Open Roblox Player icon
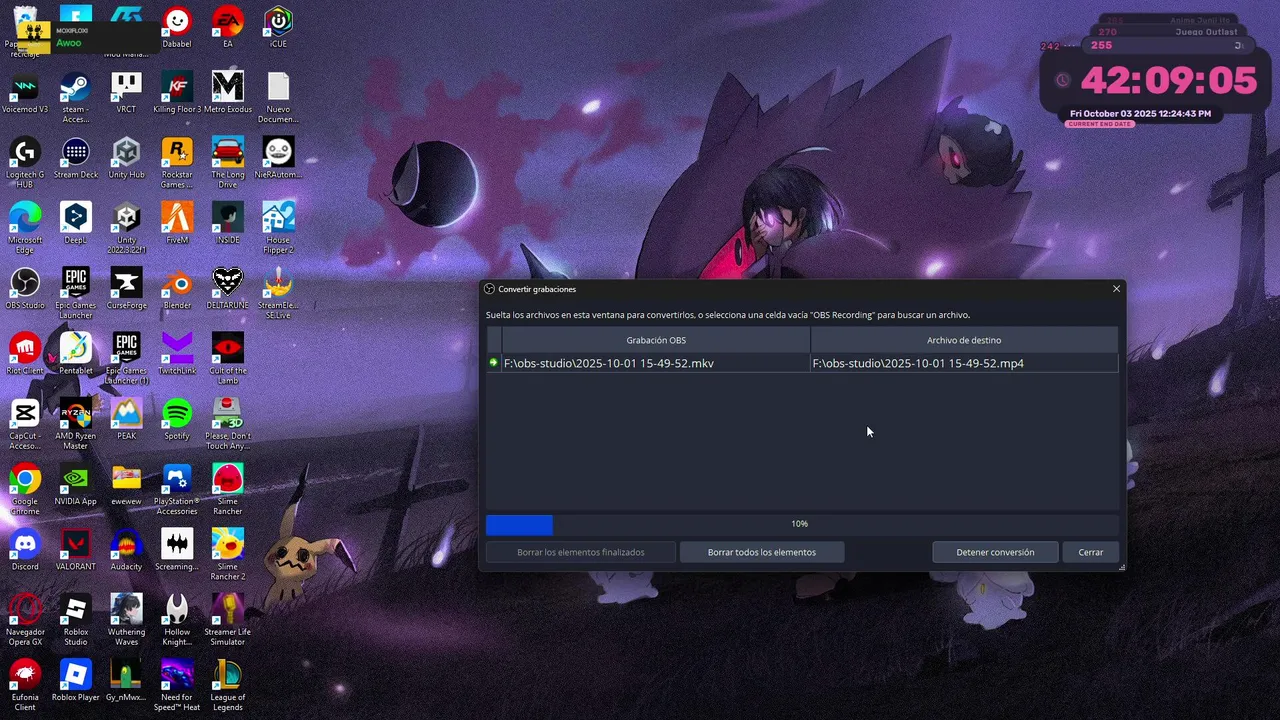This screenshot has width=1280, height=720. tap(75, 681)
